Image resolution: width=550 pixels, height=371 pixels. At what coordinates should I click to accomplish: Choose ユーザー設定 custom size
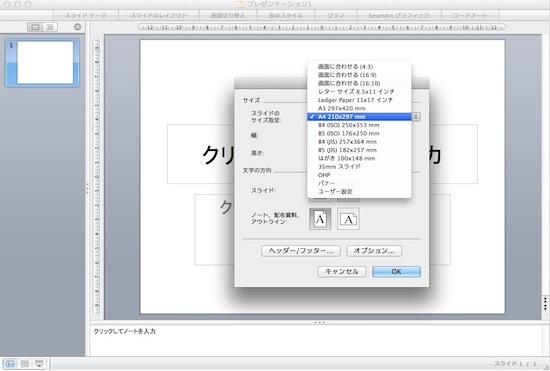click(x=359, y=191)
